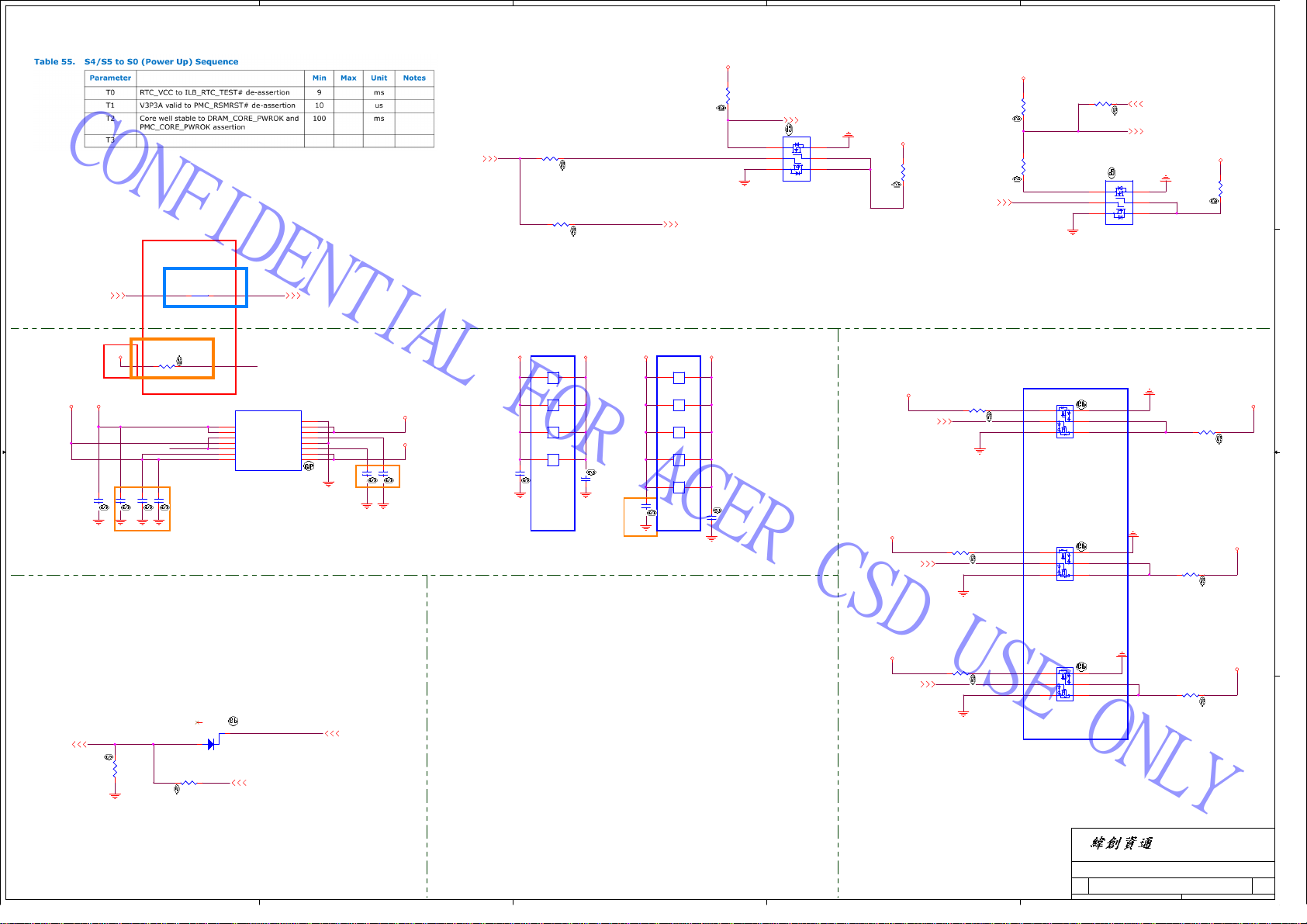Click the blue diode symbol in bottom-left circuit
Image resolution: width=1307 pixels, height=924 pixels.
pos(212,744)
